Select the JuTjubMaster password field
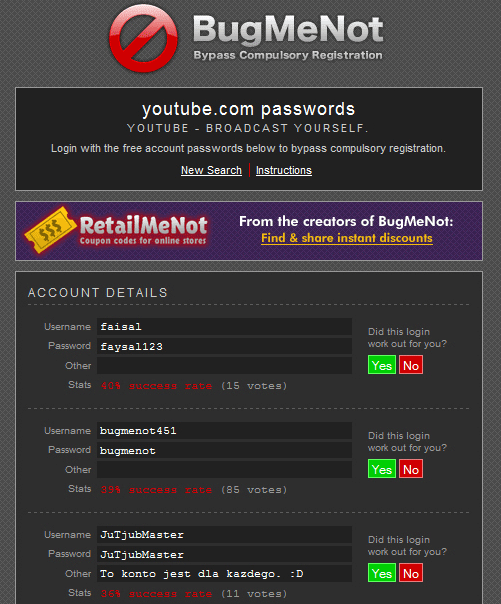This screenshot has width=501, height=604. (x=224, y=554)
